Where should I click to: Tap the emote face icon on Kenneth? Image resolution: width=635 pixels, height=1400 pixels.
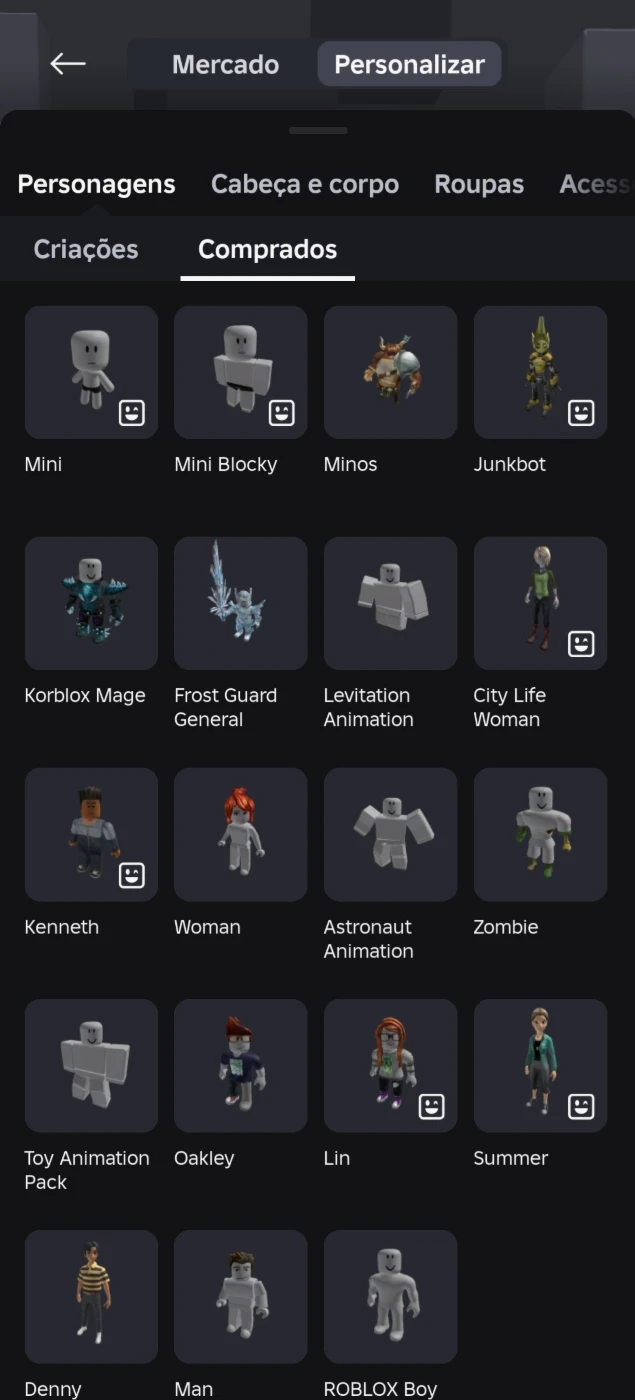pos(132,876)
